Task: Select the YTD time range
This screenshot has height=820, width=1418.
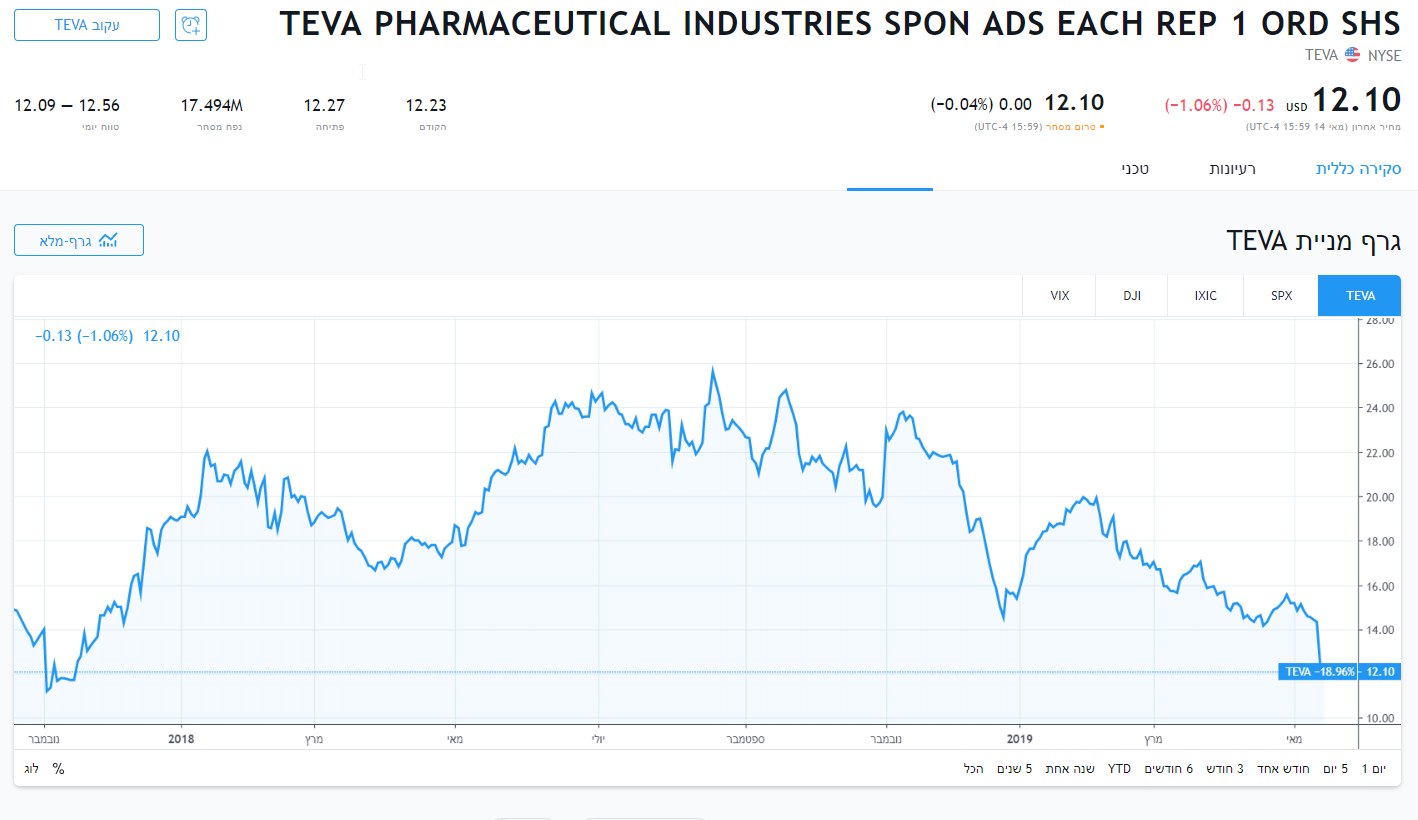Action: click(1119, 769)
